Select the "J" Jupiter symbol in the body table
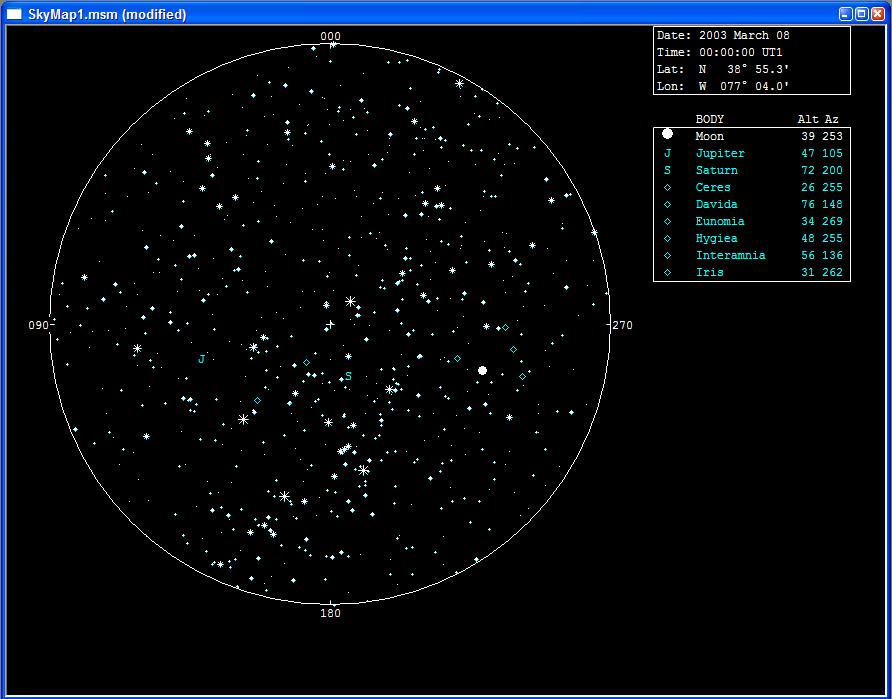The width and height of the screenshot is (892, 699). tap(666, 153)
